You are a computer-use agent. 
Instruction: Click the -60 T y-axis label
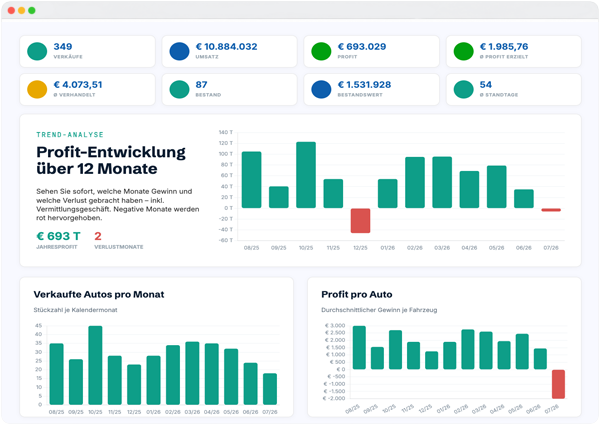coord(226,240)
